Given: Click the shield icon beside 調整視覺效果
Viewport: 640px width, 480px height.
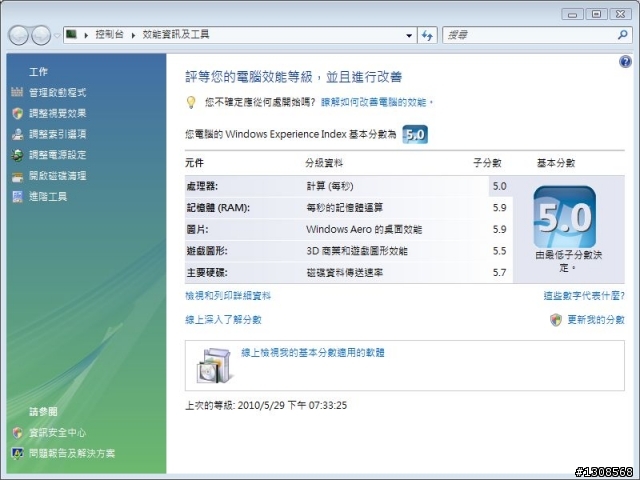Looking at the screenshot, I should pos(17,113).
